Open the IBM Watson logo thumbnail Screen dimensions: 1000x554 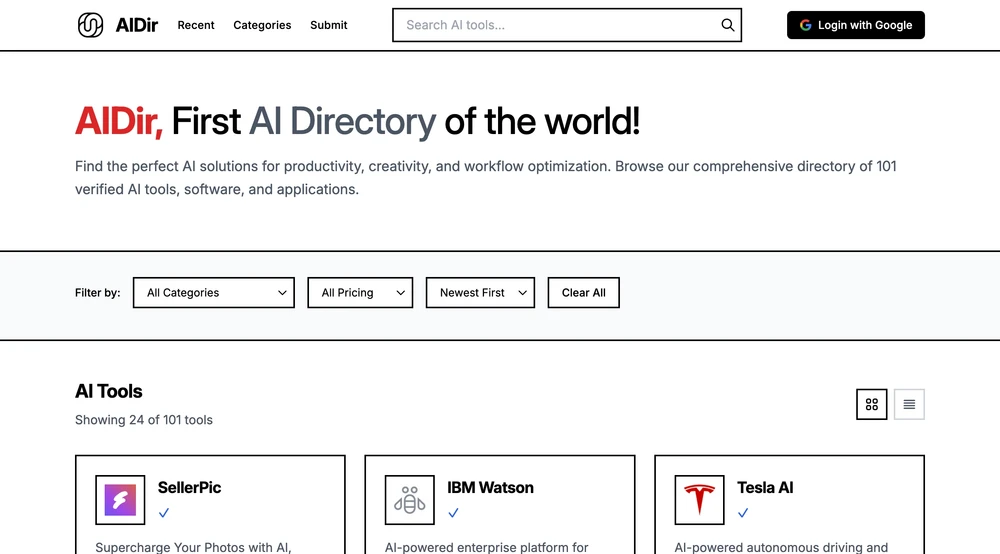(x=409, y=500)
